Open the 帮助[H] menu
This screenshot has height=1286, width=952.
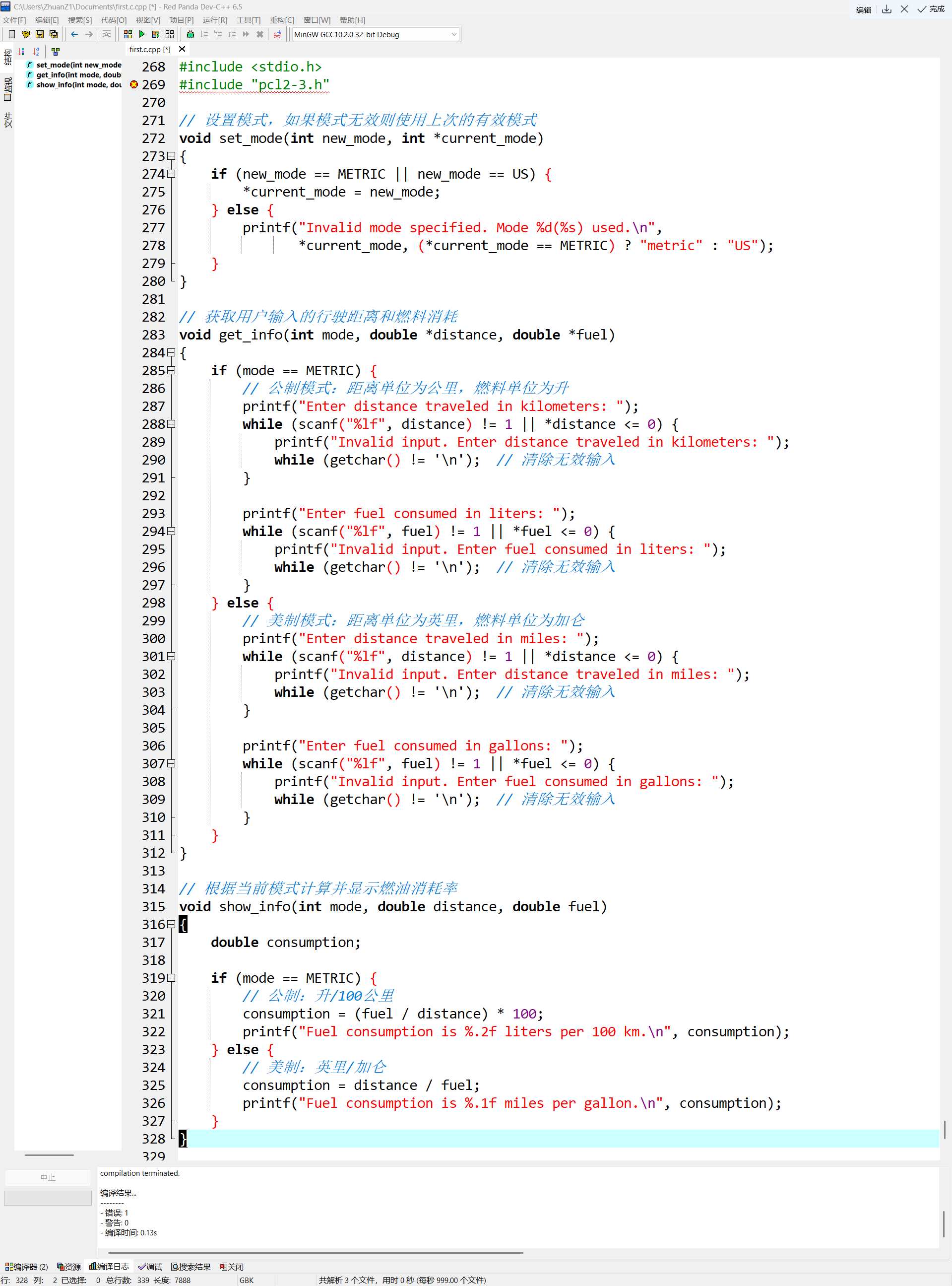click(353, 20)
